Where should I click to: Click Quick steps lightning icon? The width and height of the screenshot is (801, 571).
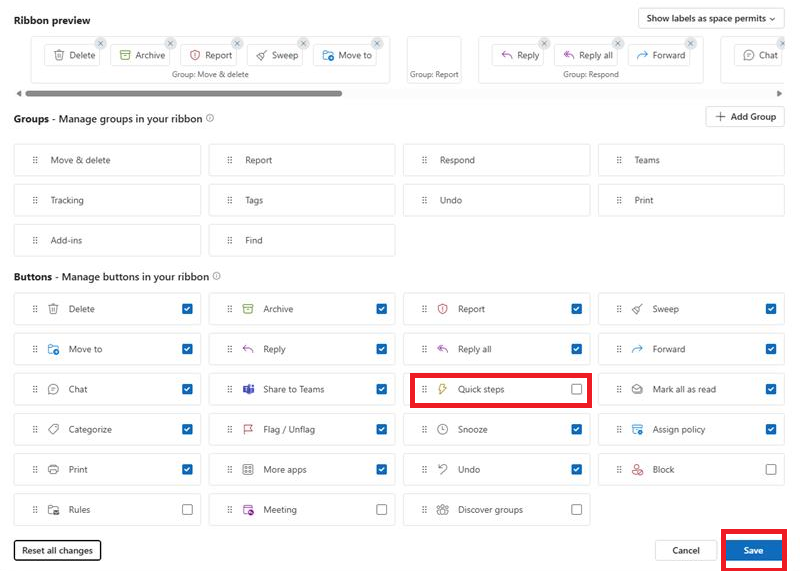[442, 389]
